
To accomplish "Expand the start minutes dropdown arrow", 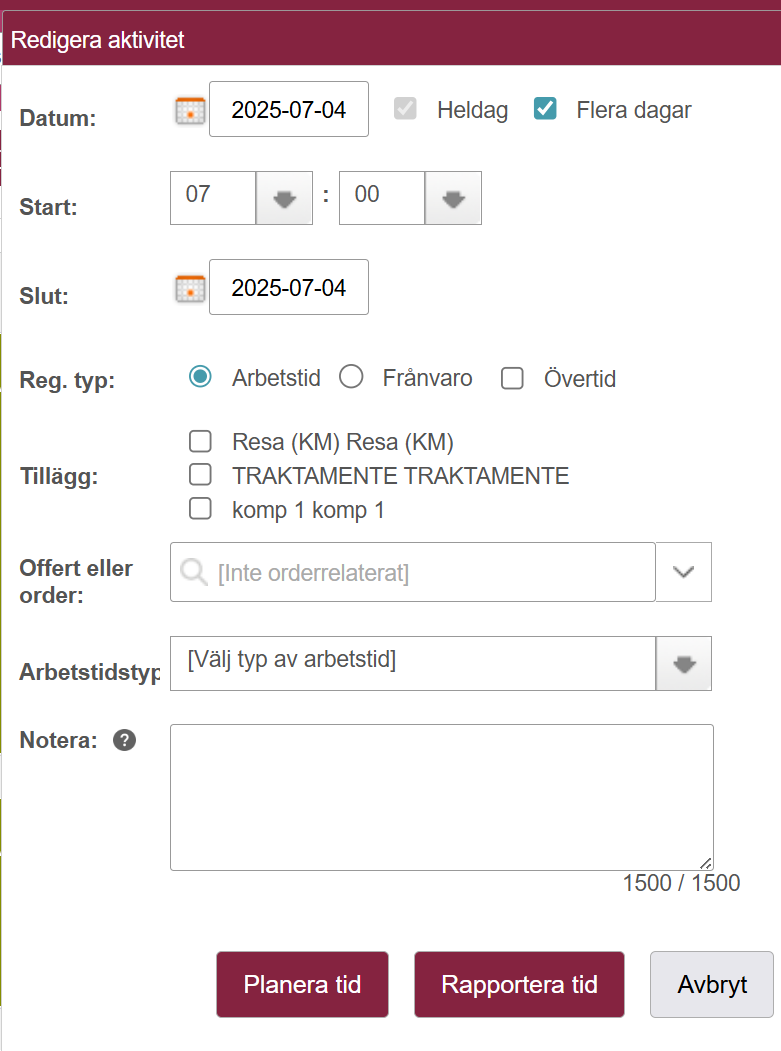I will tap(453, 198).
